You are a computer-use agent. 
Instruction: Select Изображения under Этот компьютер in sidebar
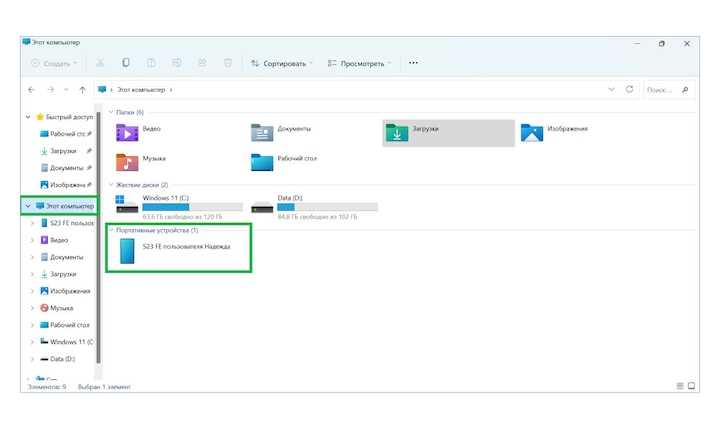(65, 291)
